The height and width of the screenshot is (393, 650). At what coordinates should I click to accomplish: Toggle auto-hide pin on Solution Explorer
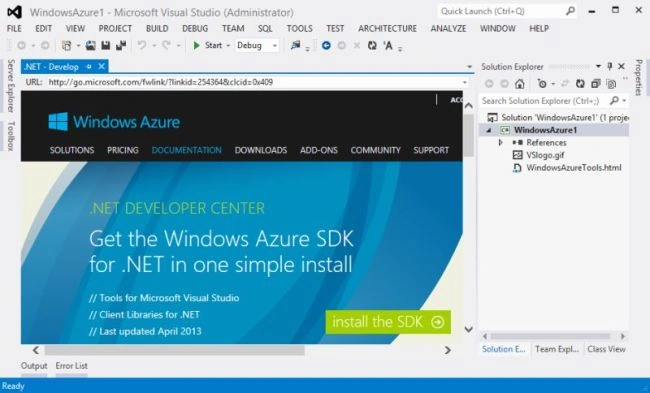609,66
